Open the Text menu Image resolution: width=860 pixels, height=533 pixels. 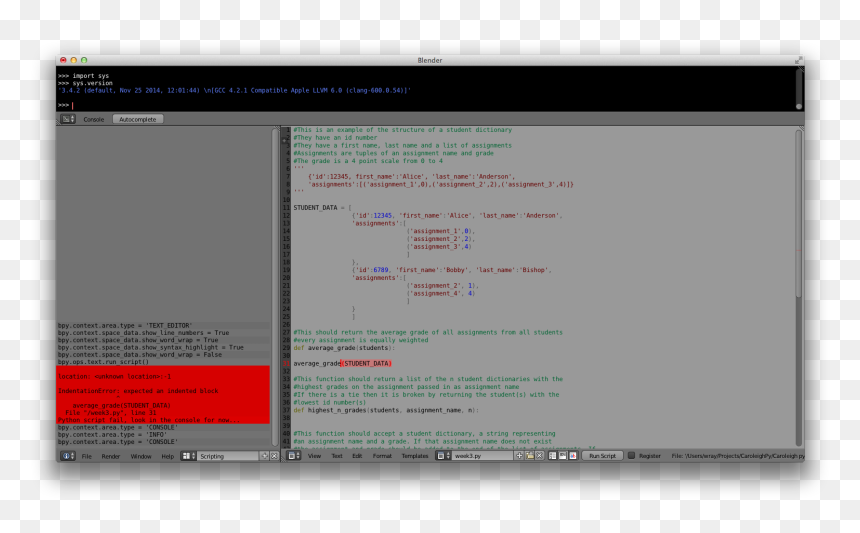337,456
